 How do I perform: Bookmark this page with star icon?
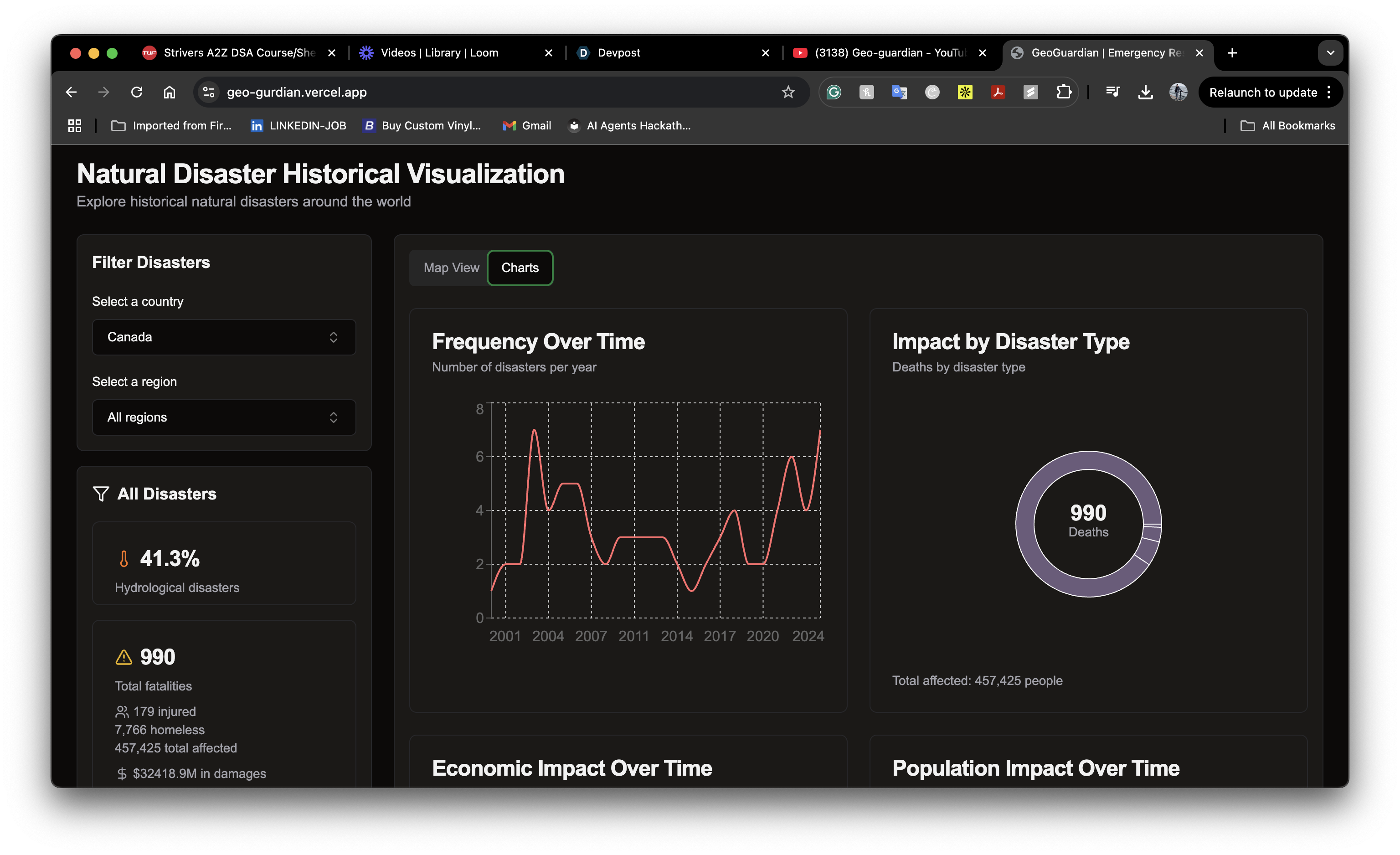point(788,92)
